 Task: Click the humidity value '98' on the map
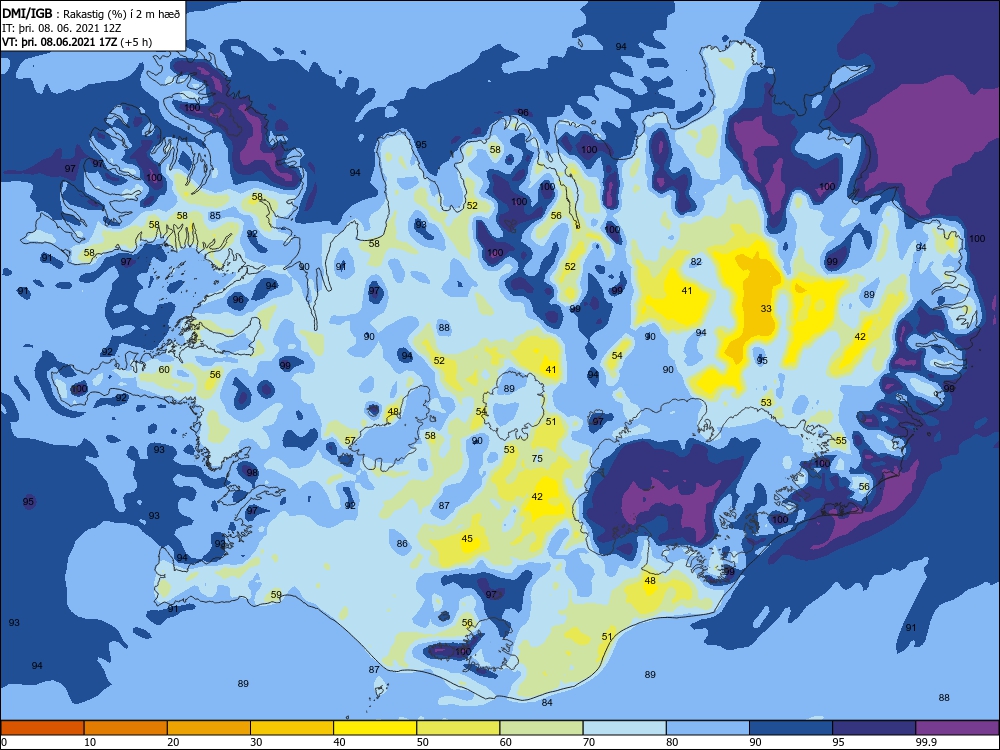(252, 473)
